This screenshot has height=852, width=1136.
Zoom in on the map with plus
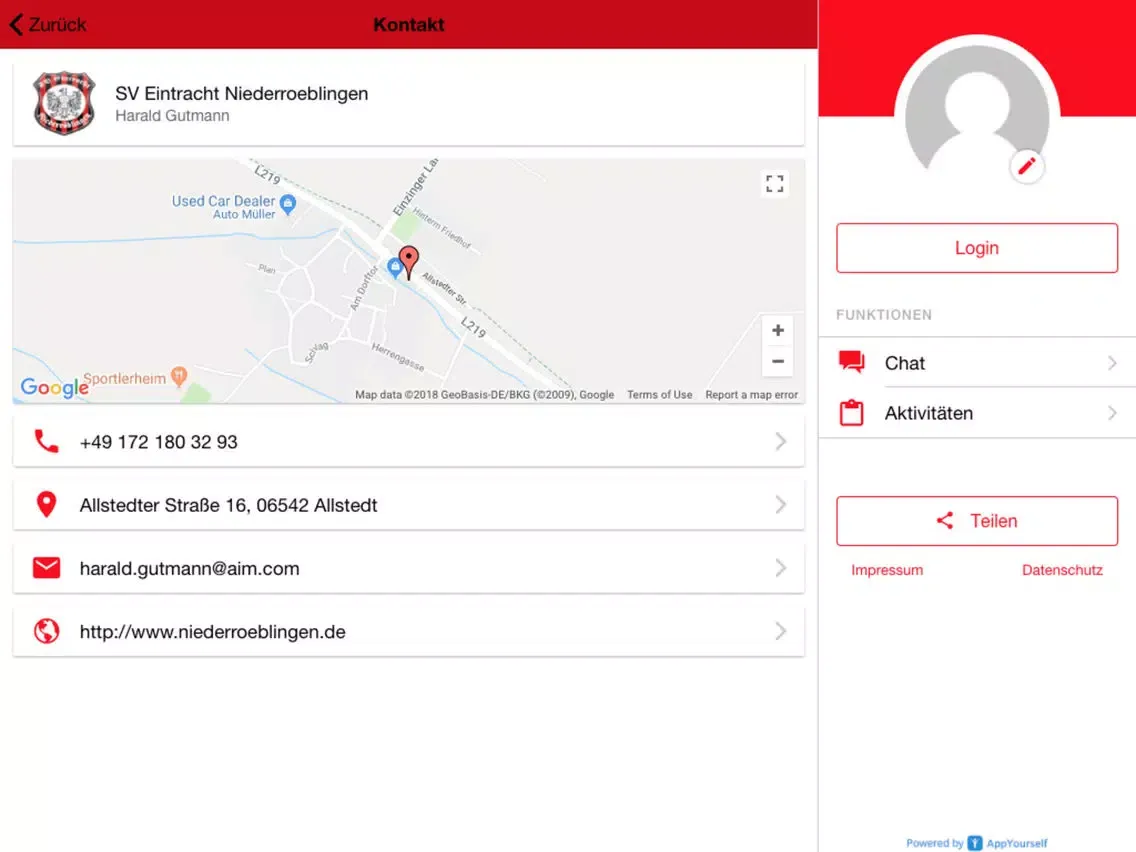click(x=777, y=330)
